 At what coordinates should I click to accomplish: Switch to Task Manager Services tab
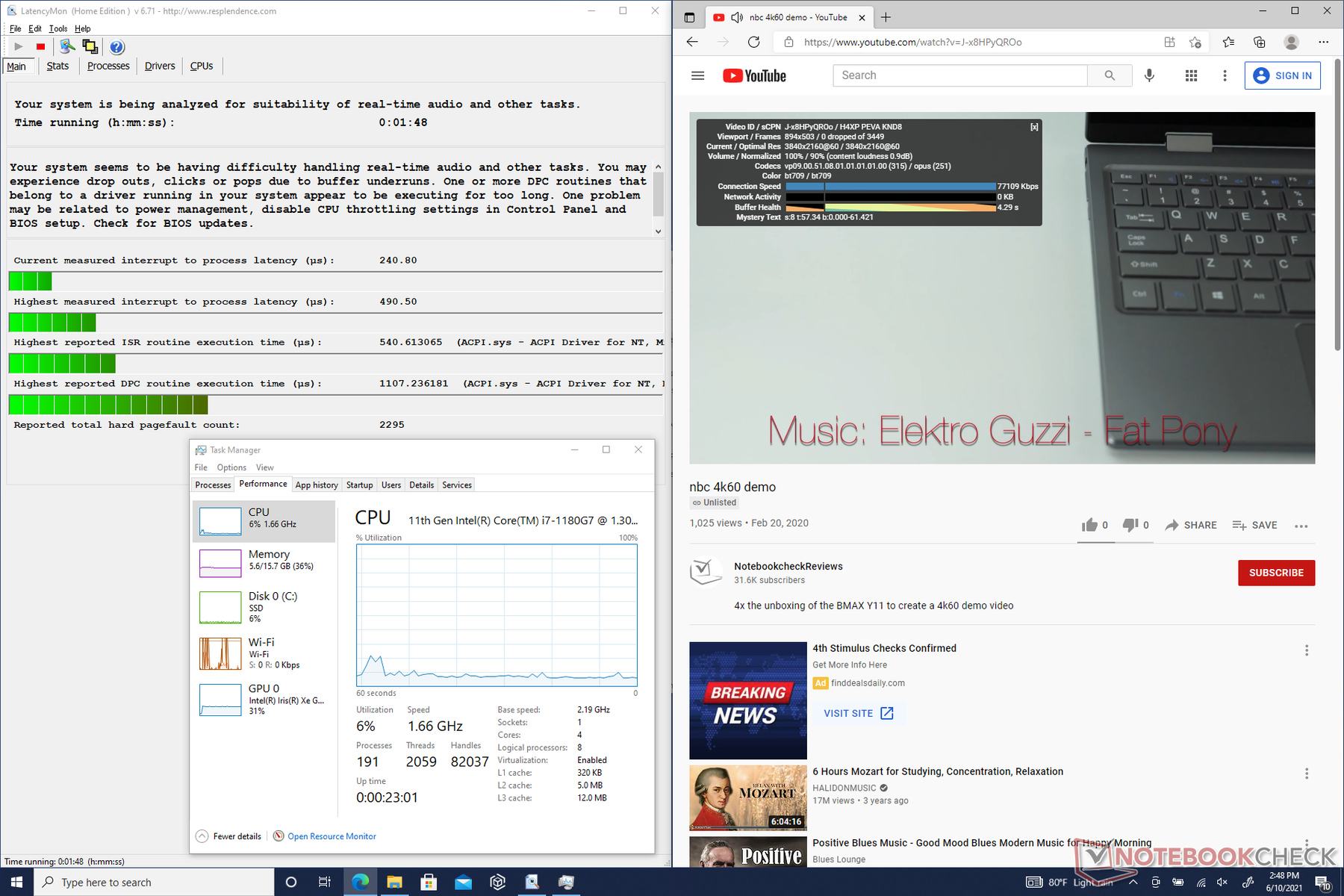(x=457, y=485)
